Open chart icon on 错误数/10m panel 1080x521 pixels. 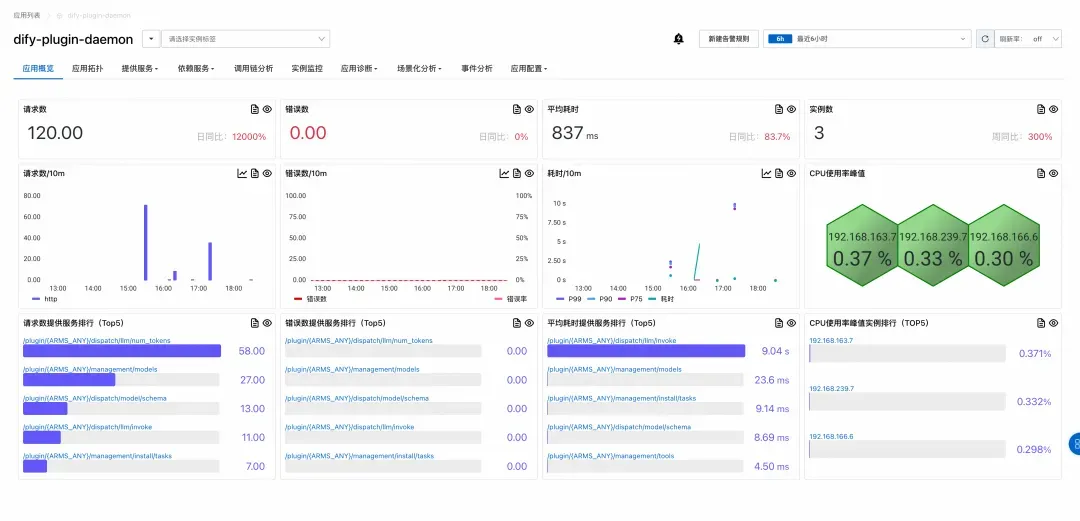[504, 173]
